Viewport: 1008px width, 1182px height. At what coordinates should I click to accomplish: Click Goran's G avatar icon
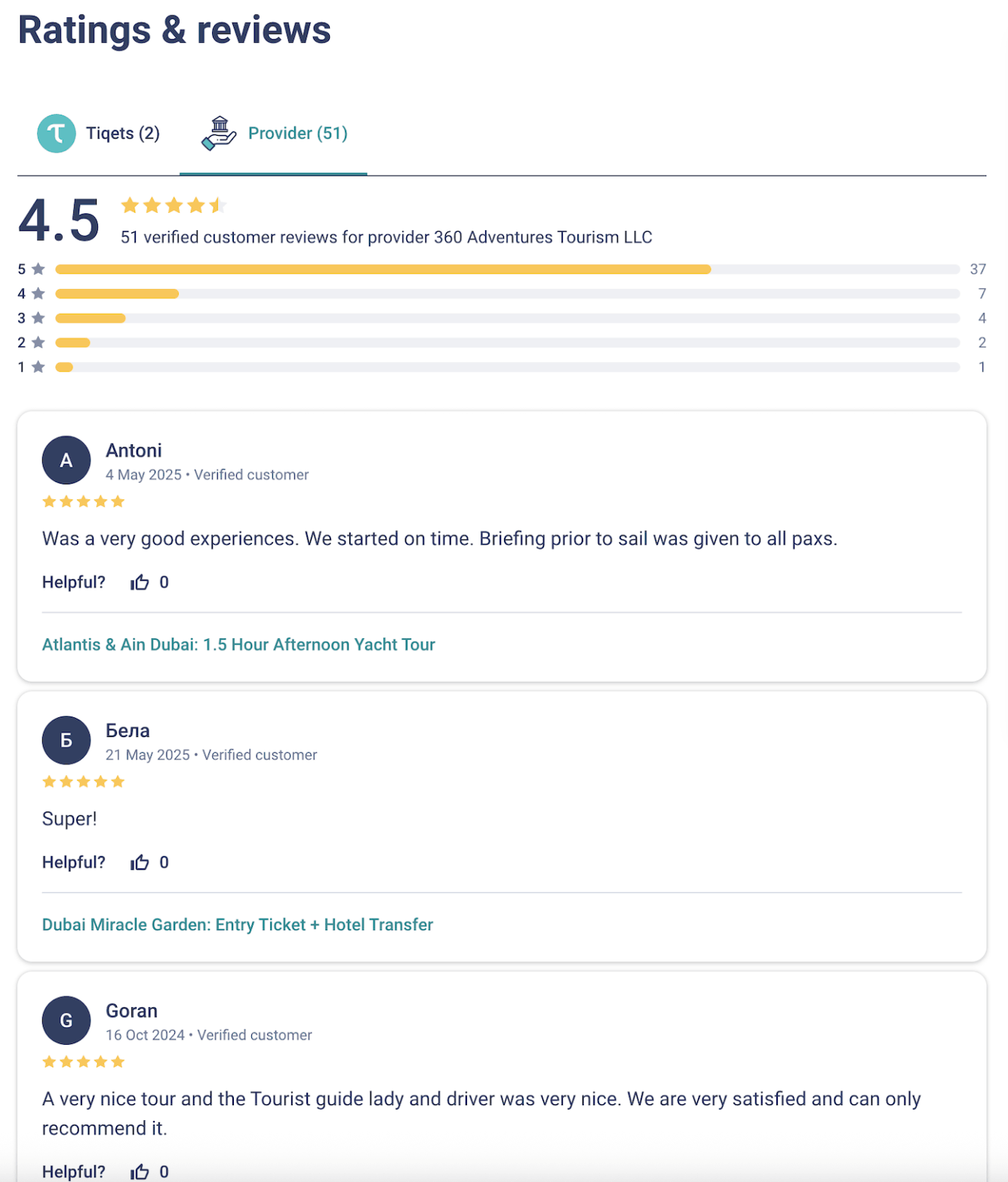click(x=66, y=1020)
